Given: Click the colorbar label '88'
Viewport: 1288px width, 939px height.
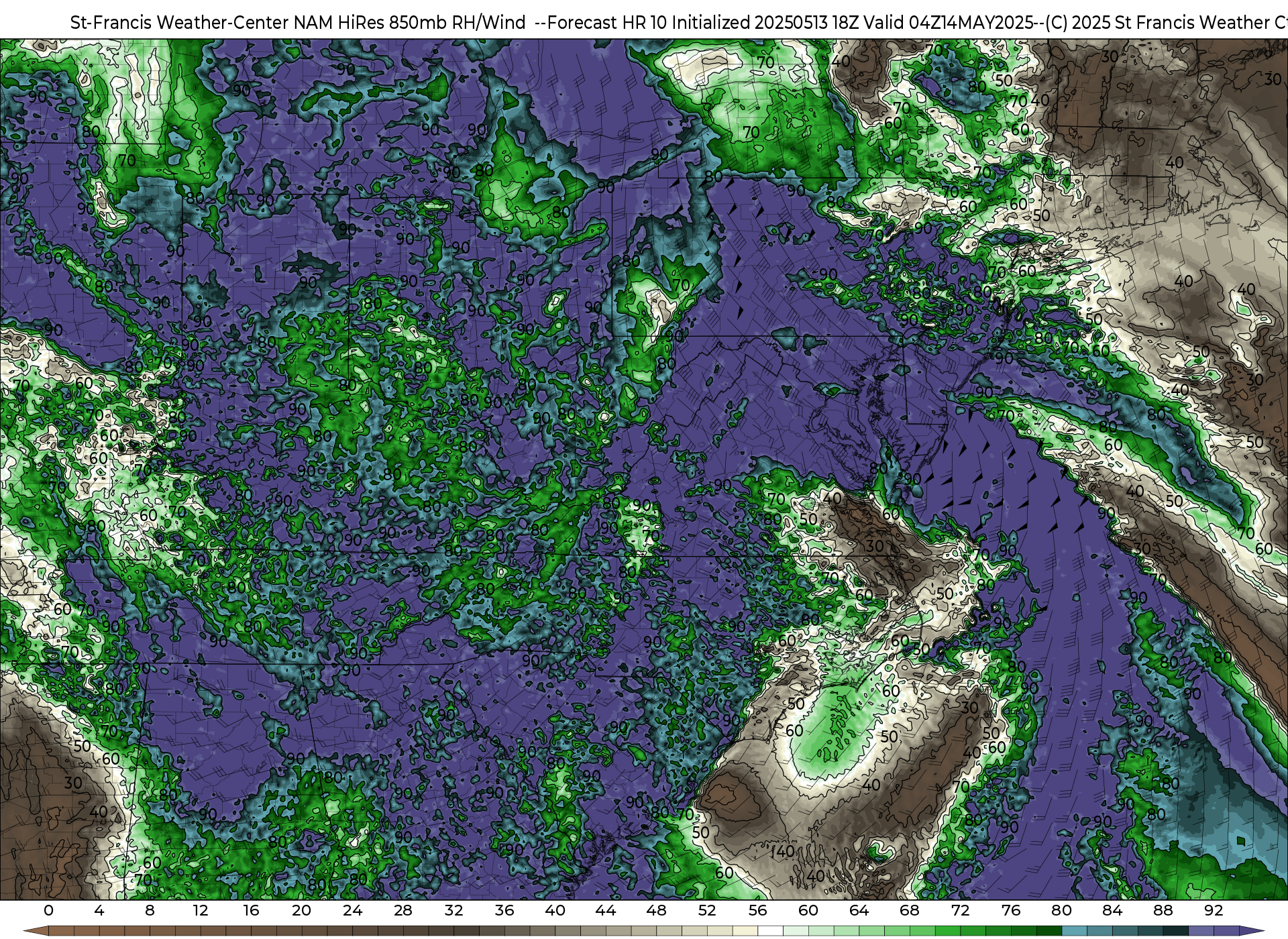Looking at the screenshot, I should pyautogui.click(x=1163, y=910).
